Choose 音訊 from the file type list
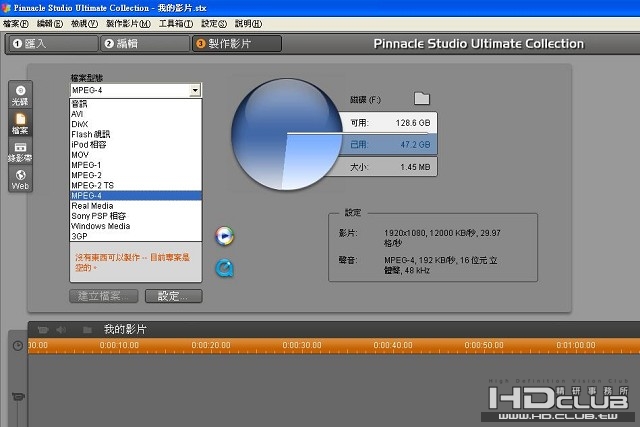The height and width of the screenshot is (427, 640). point(136,104)
